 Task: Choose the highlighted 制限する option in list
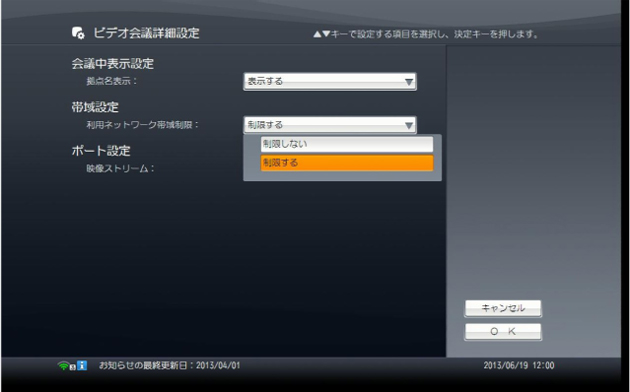(347, 163)
